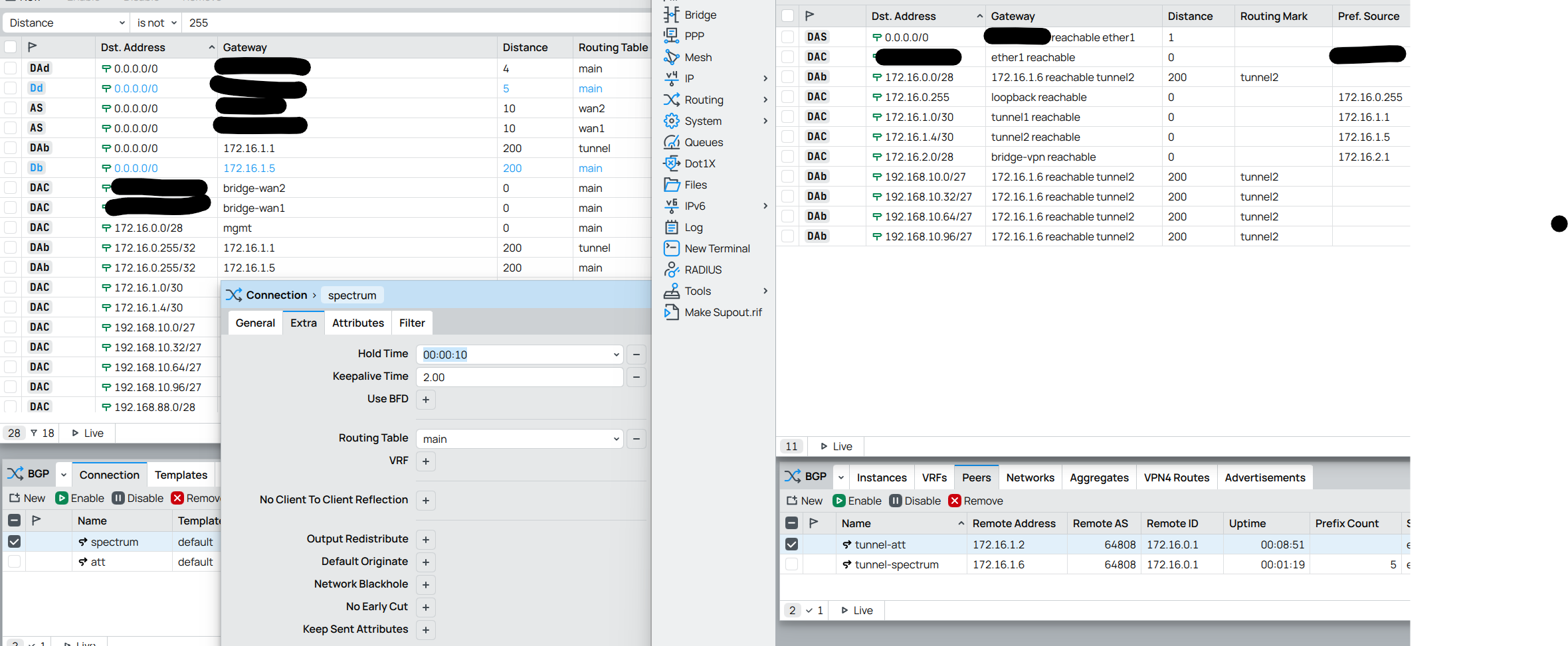
Task: Open the Instances tab in BGP
Action: point(882,477)
